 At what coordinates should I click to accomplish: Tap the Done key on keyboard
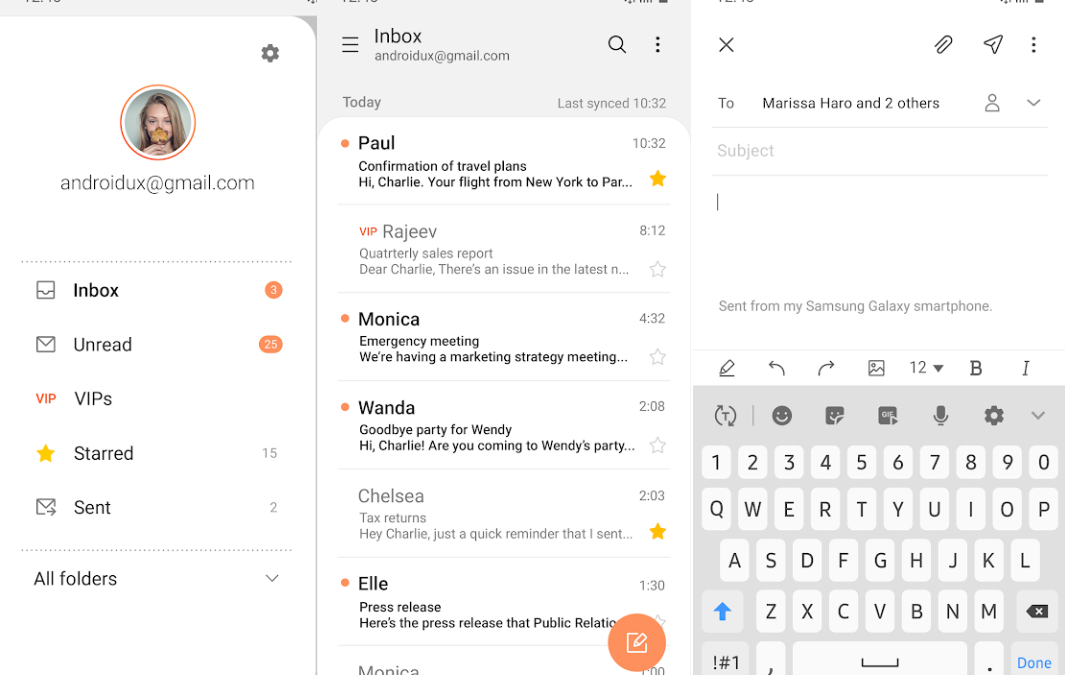[x=1034, y=659]
